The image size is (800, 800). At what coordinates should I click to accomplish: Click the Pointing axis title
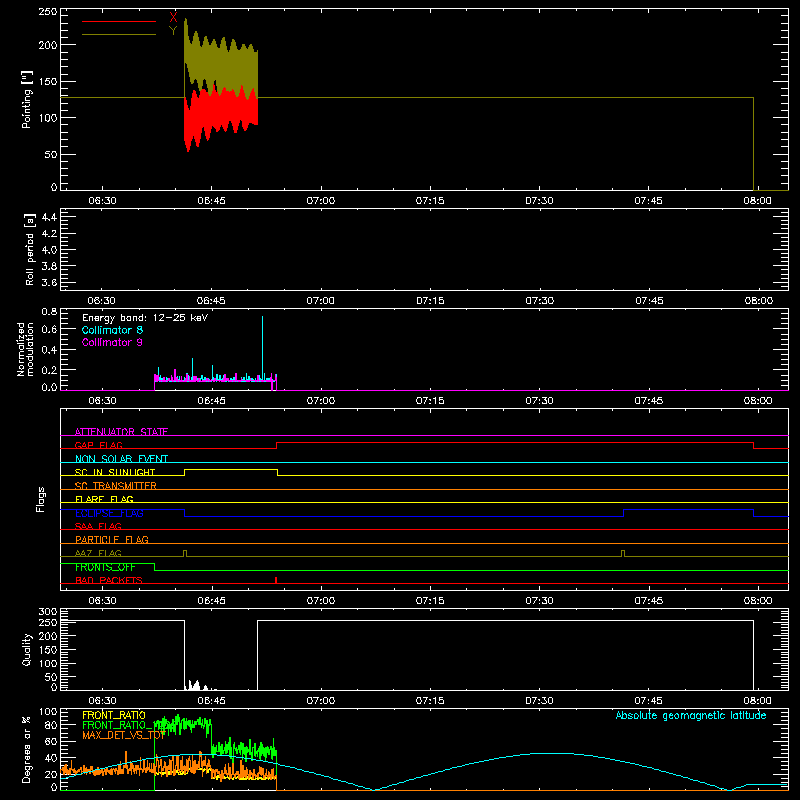(27, 99)
